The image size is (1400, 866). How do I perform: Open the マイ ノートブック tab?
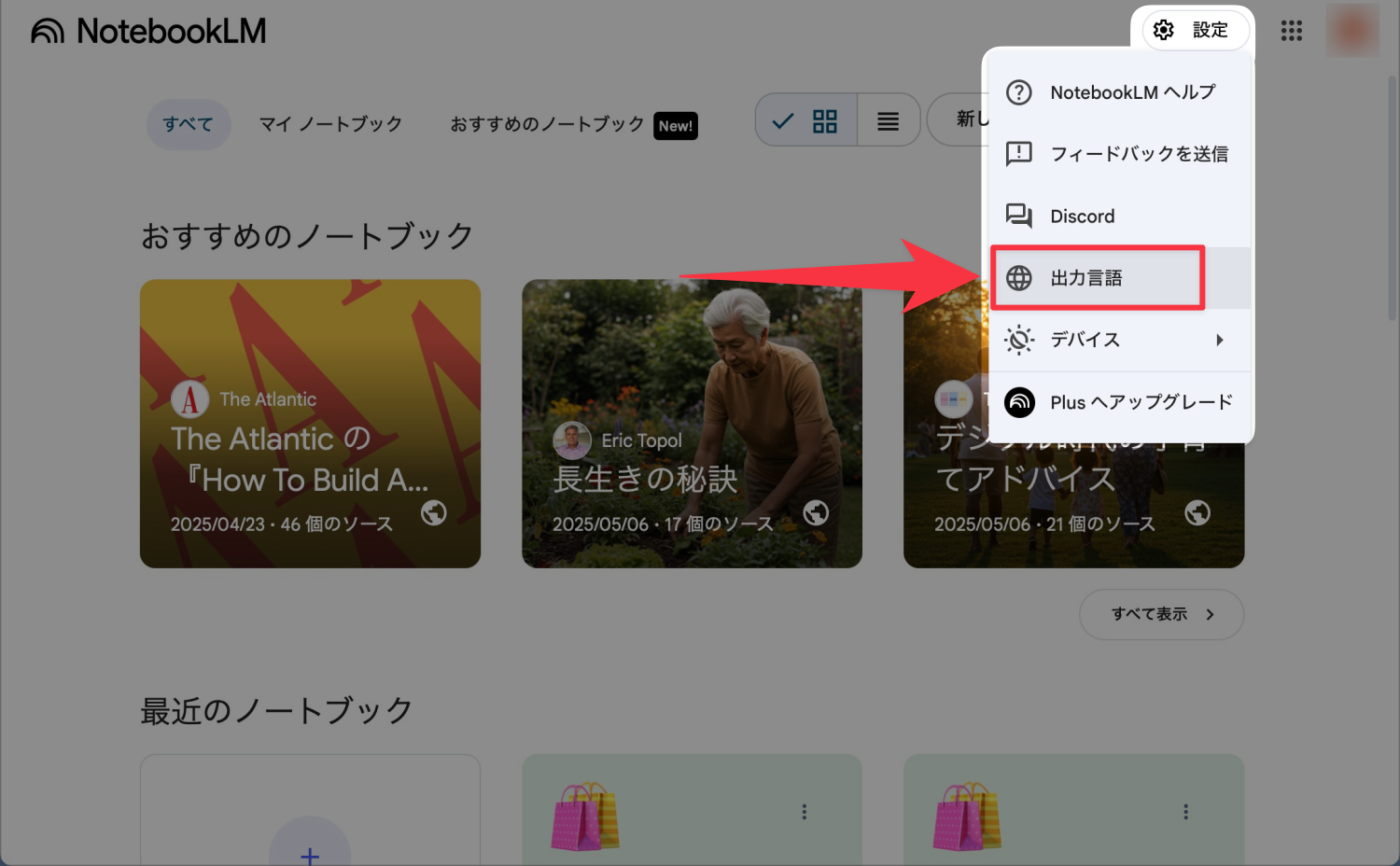[x=330, y=124]
